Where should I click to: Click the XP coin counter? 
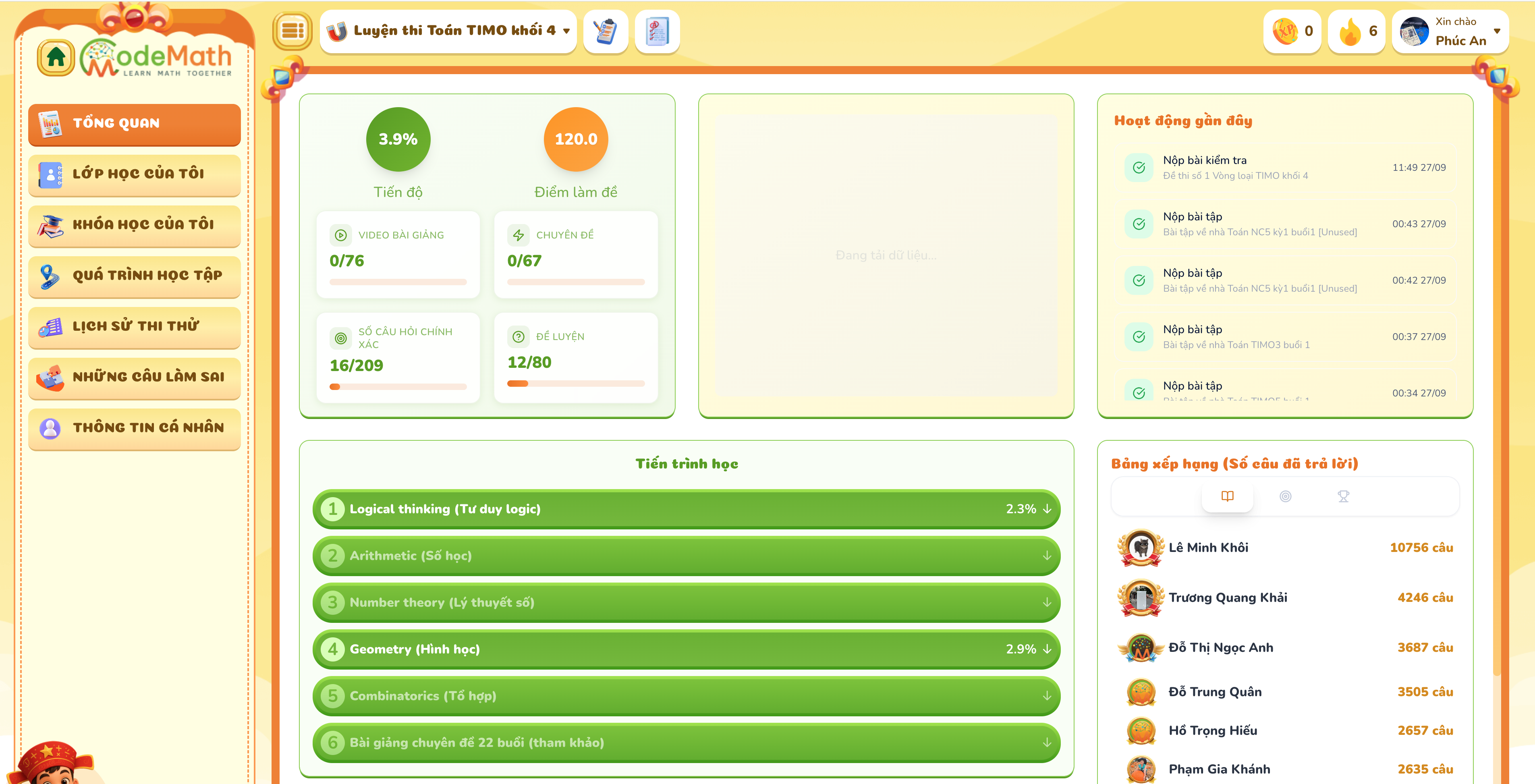(1292, 31)
